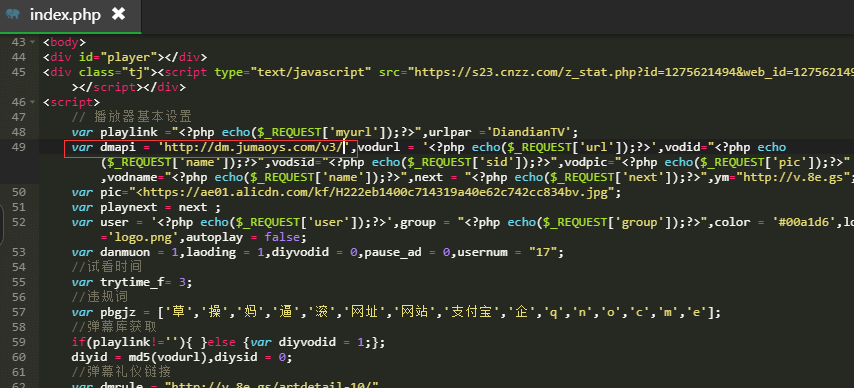The height and width of the screenshot is (388, 854).
Task: Click line number 44 in the gutter
Action: [x=18, y=57]
